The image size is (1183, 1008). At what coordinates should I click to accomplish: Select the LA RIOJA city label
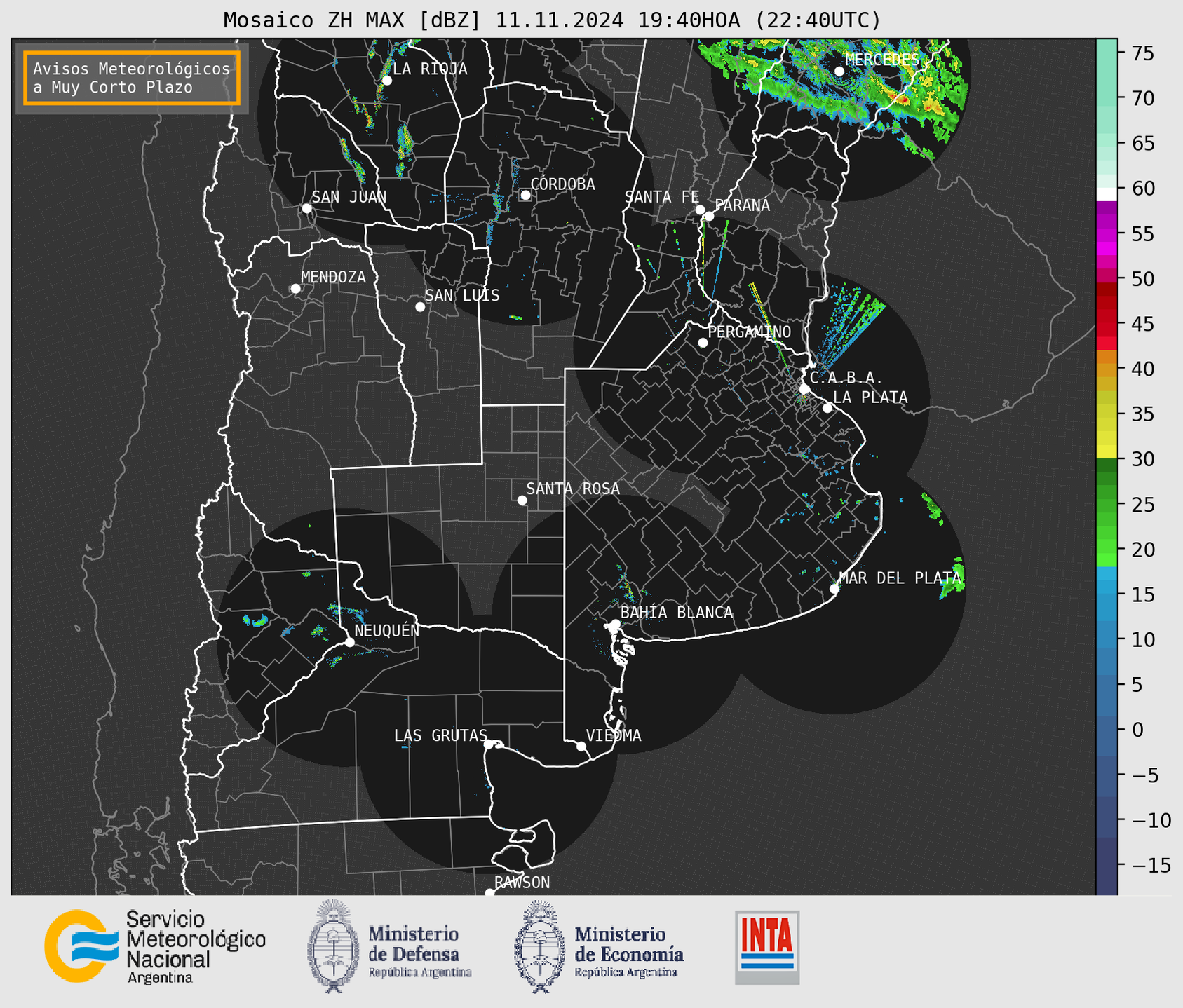(430, 69)
